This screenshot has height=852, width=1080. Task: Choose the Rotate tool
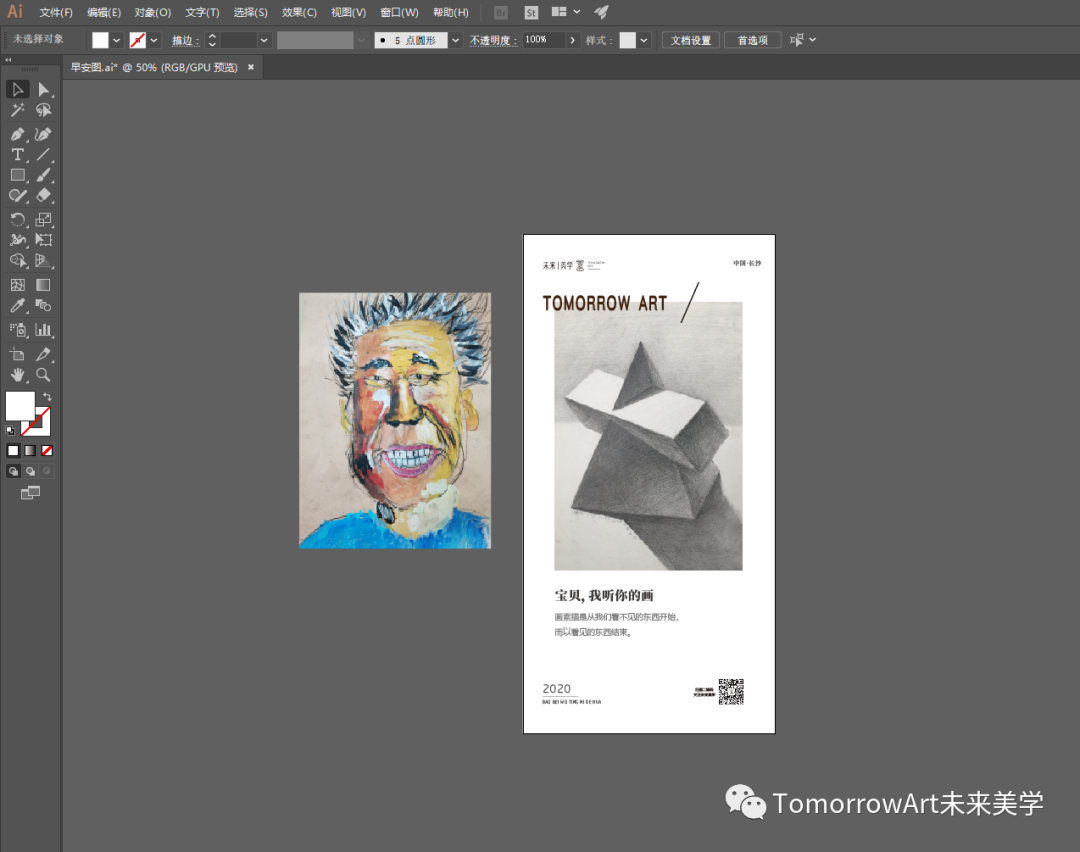tap(18, 220)
